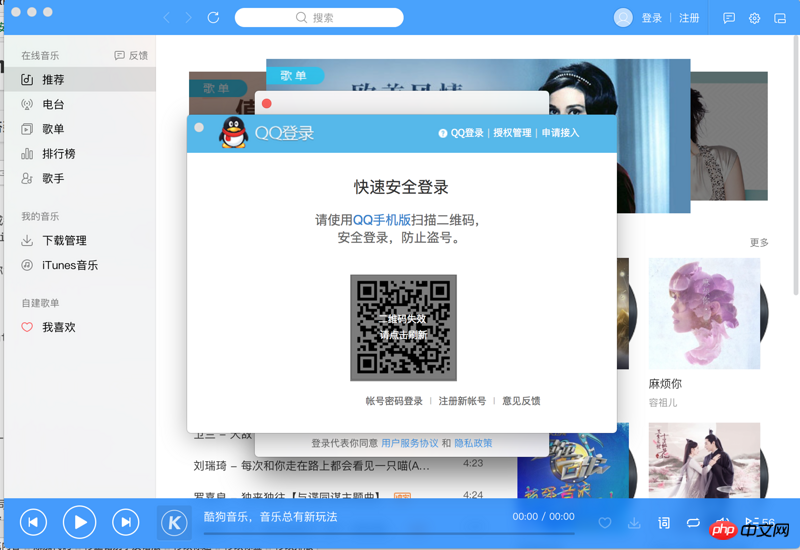
Task: Go forward with the right arrow
Action: coord(189,18)
